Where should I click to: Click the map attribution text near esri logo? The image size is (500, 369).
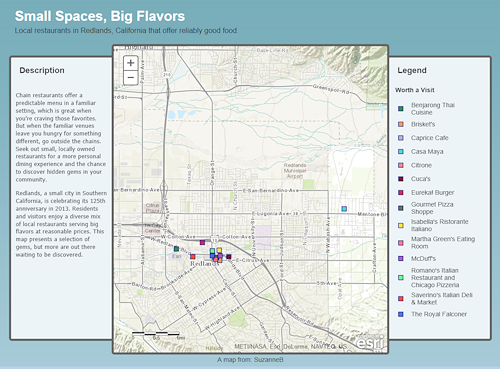click(x=290, y=347)
